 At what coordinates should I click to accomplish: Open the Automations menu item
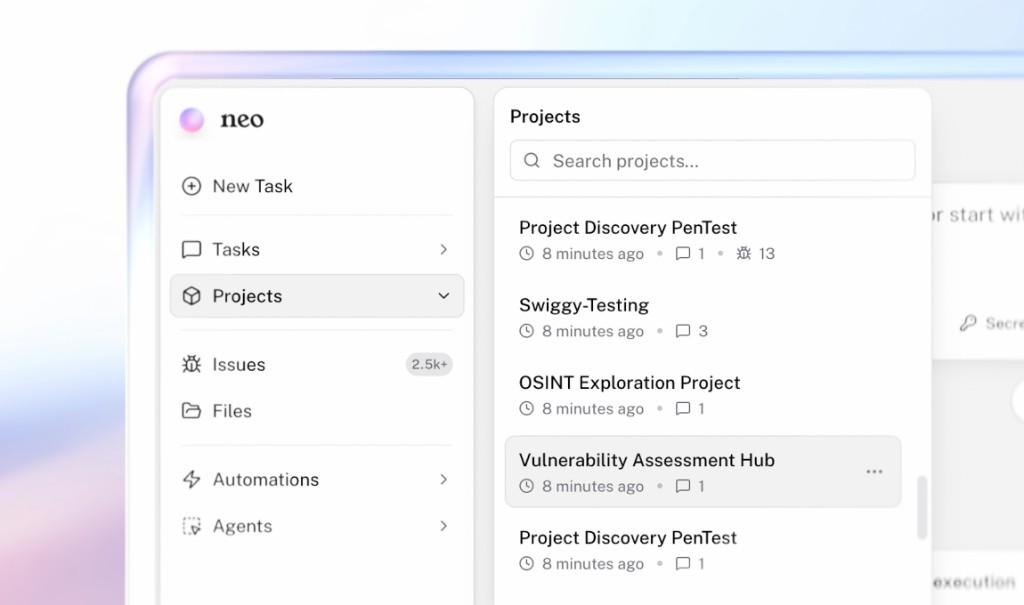(x=317, y=480)
